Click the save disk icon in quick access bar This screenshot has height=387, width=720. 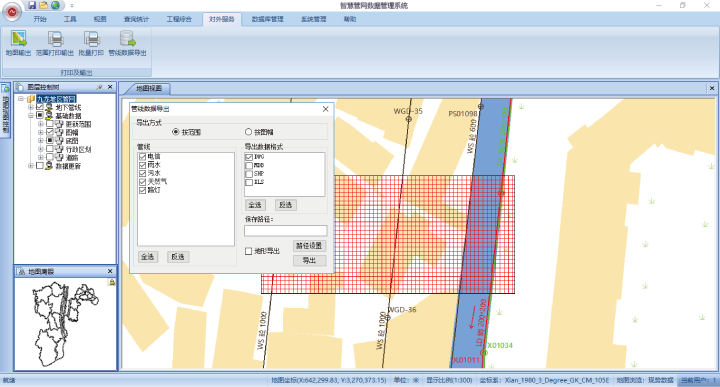[x=32, y=5]
